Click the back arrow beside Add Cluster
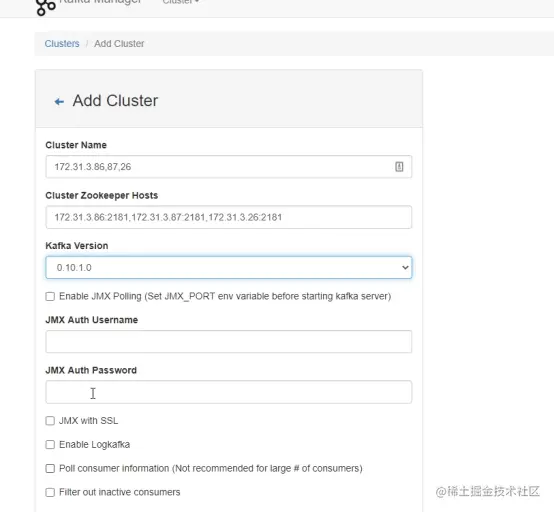 click(x=59, y=102)
